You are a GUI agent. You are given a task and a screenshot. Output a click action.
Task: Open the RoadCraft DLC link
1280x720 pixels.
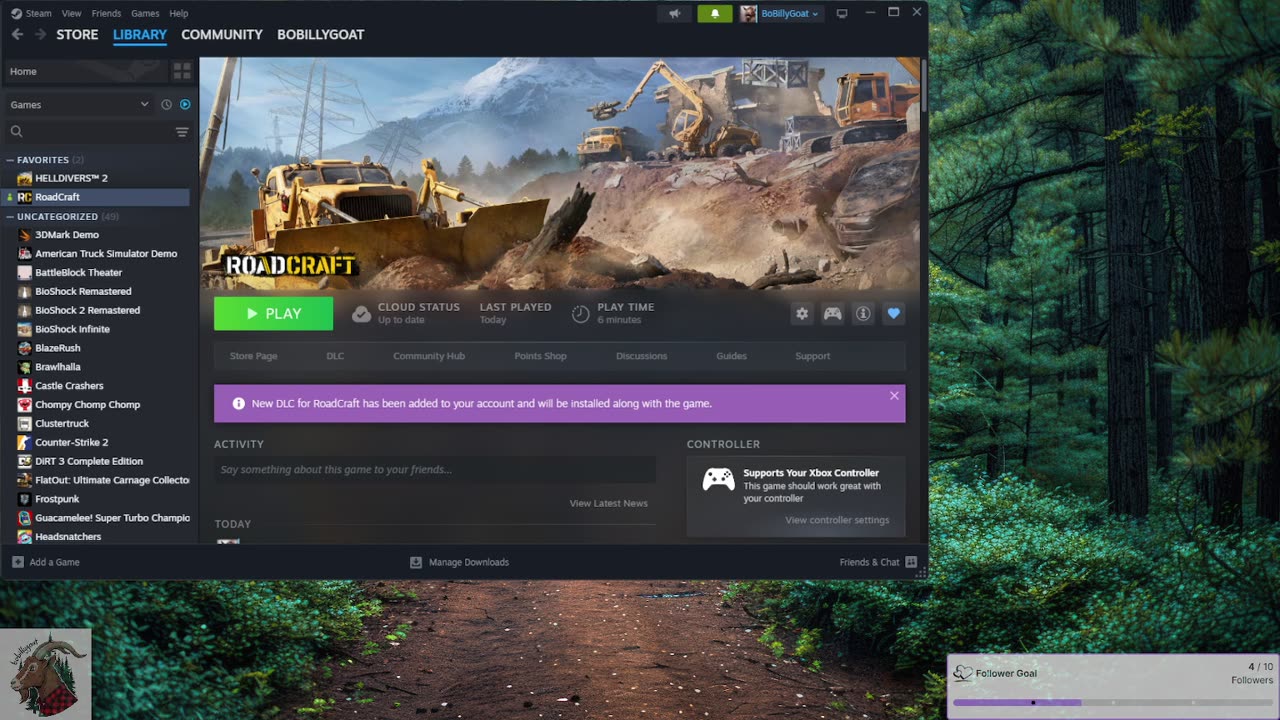(x=335, y=356)
